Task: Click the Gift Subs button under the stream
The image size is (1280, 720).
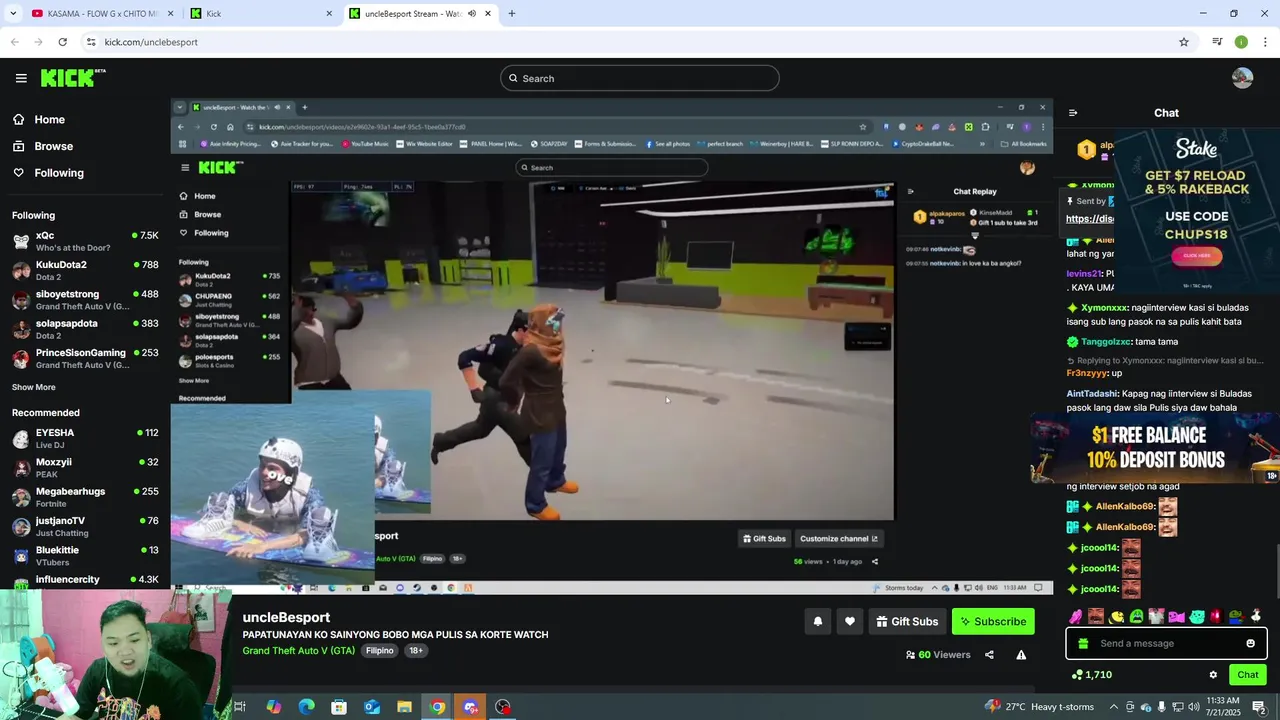Action: [907, 622]
